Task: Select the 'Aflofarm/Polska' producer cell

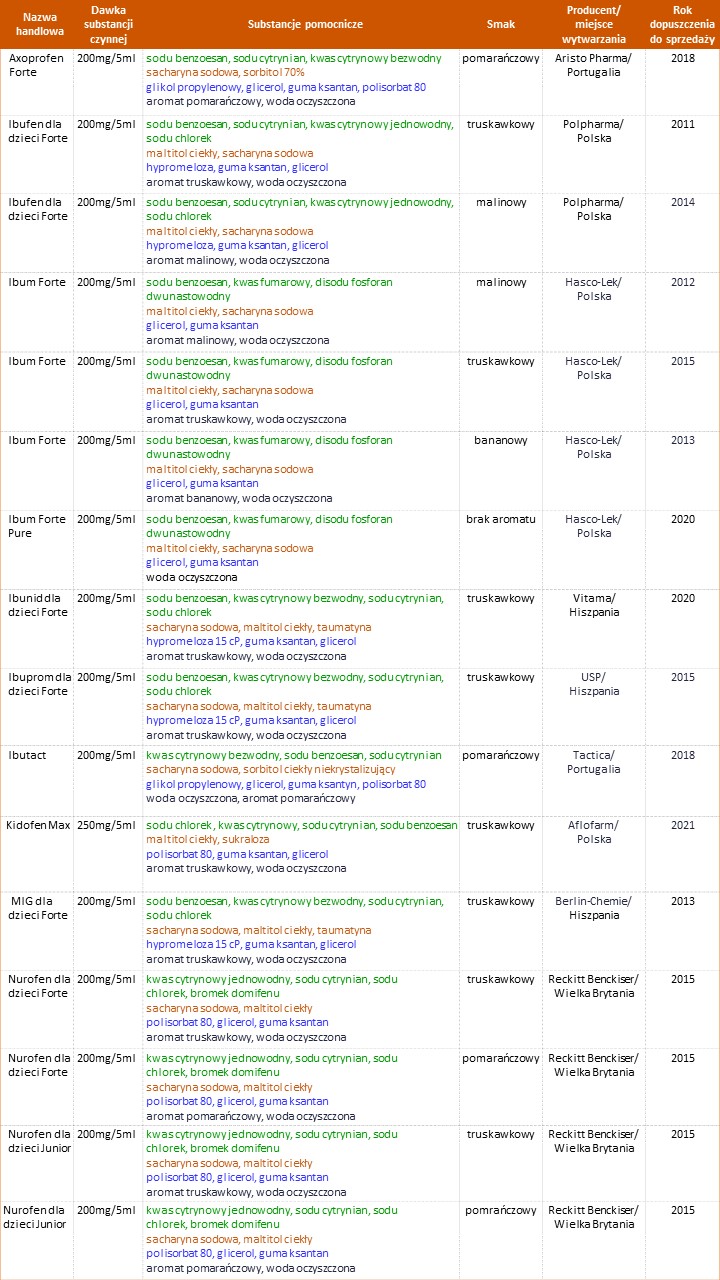Action: click(x=593, y=832)
